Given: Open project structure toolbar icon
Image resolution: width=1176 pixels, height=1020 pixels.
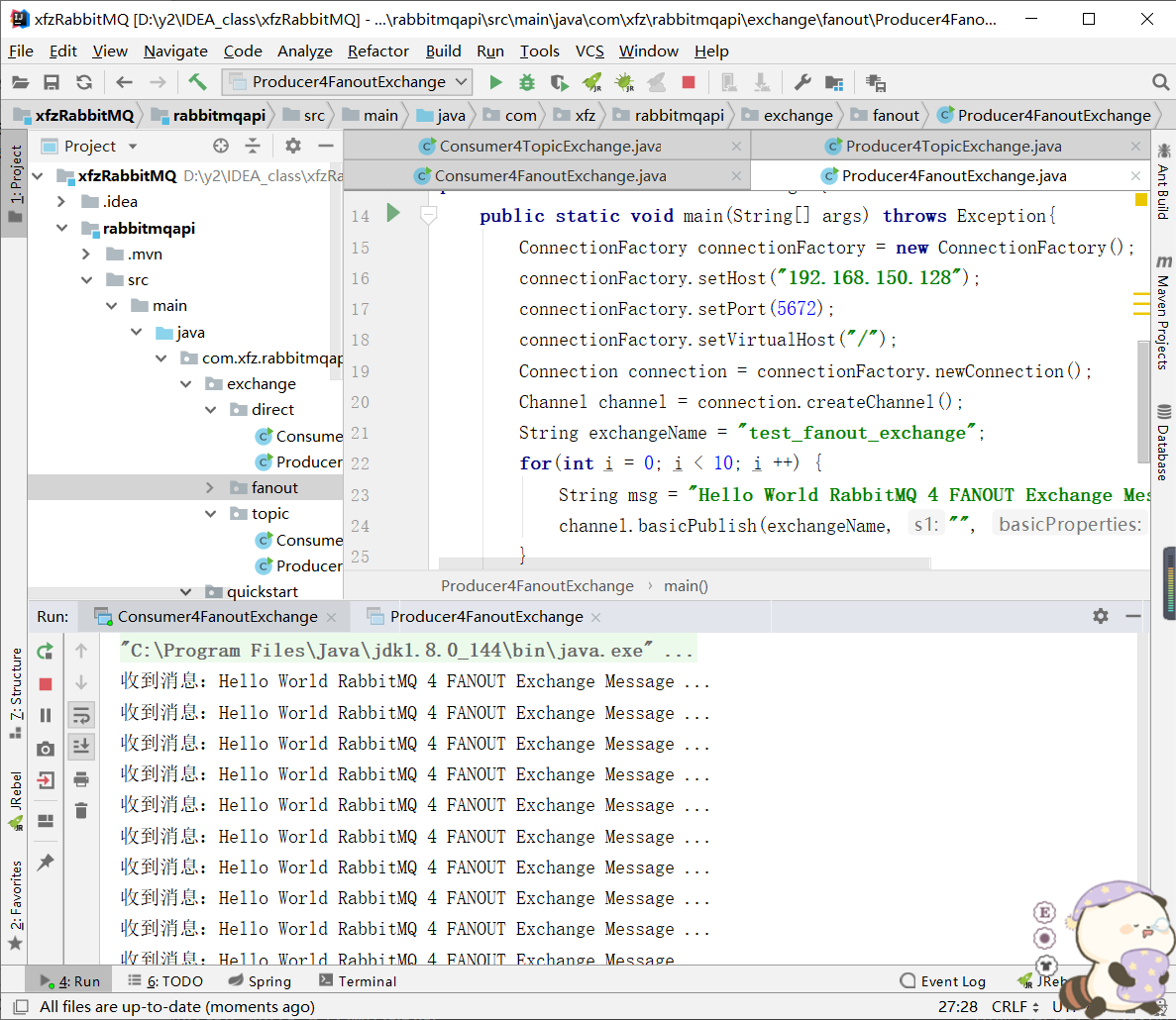Looking at the screenshot, I should click(834, 82).
